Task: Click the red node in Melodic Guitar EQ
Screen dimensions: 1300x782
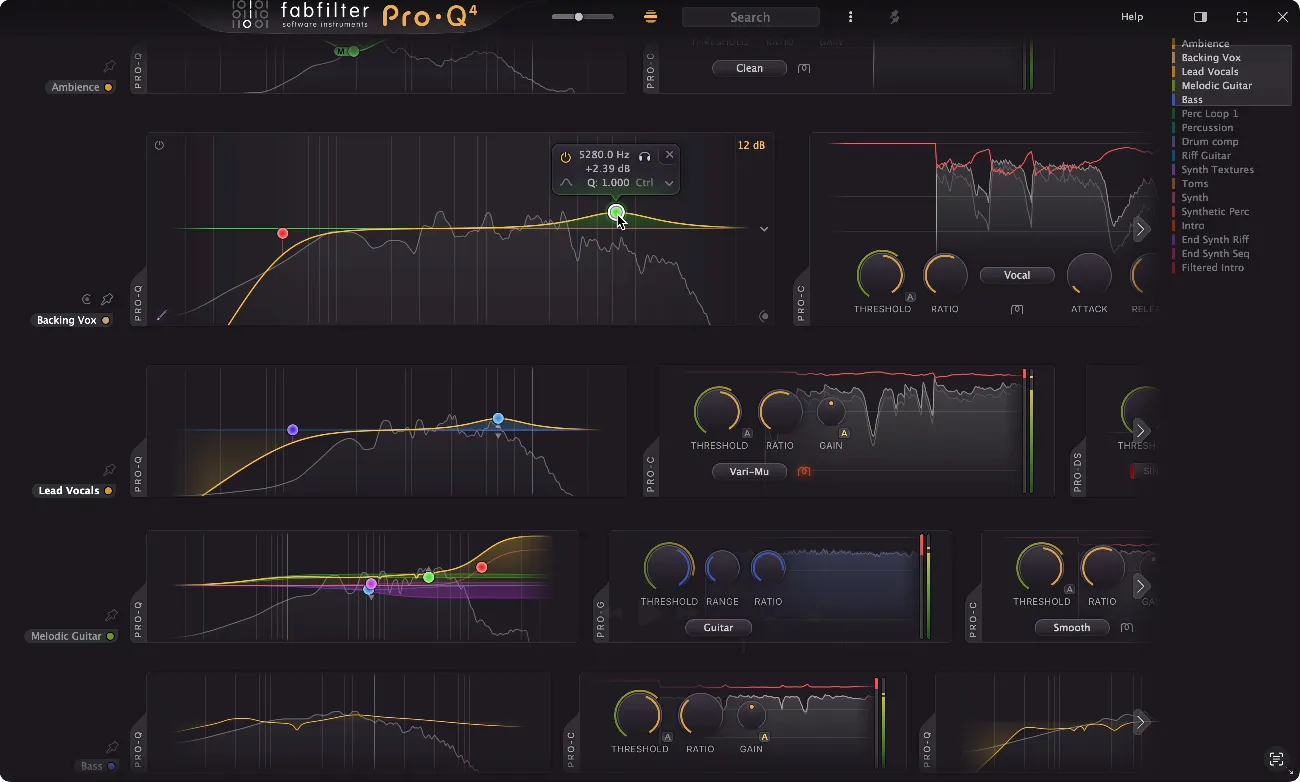Action: click(x=482, y=567)
